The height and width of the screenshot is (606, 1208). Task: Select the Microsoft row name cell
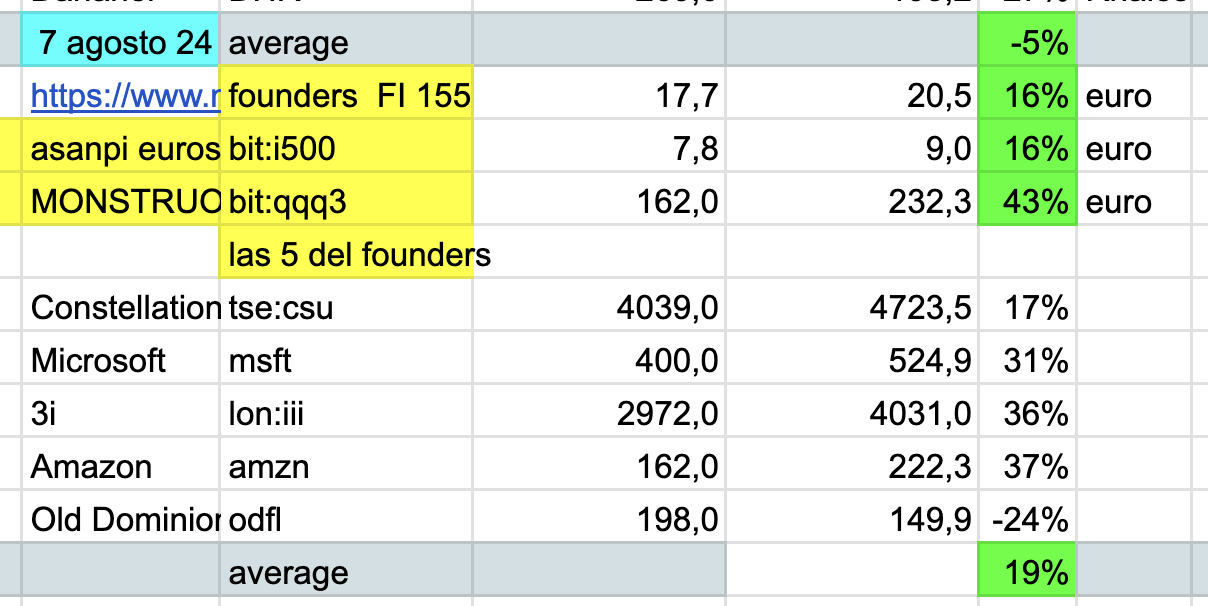(x=120, y=361)
